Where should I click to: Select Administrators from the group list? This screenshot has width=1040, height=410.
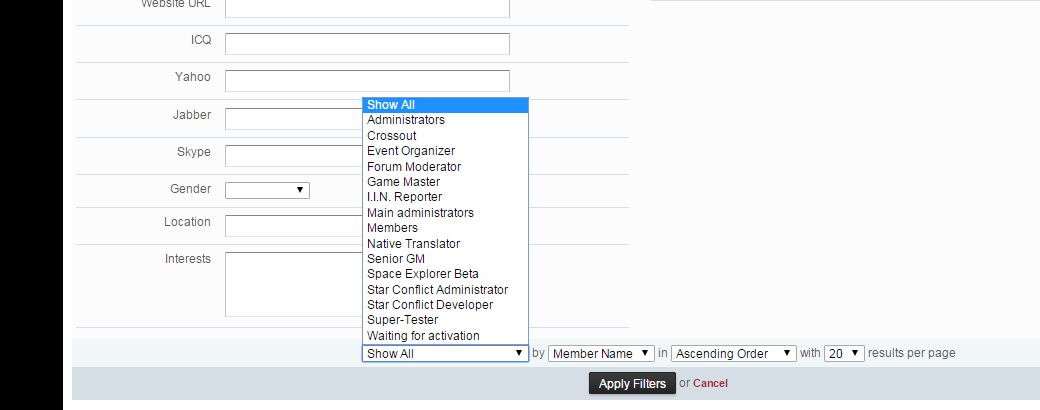pyautogui.click(x=405, y=120)
